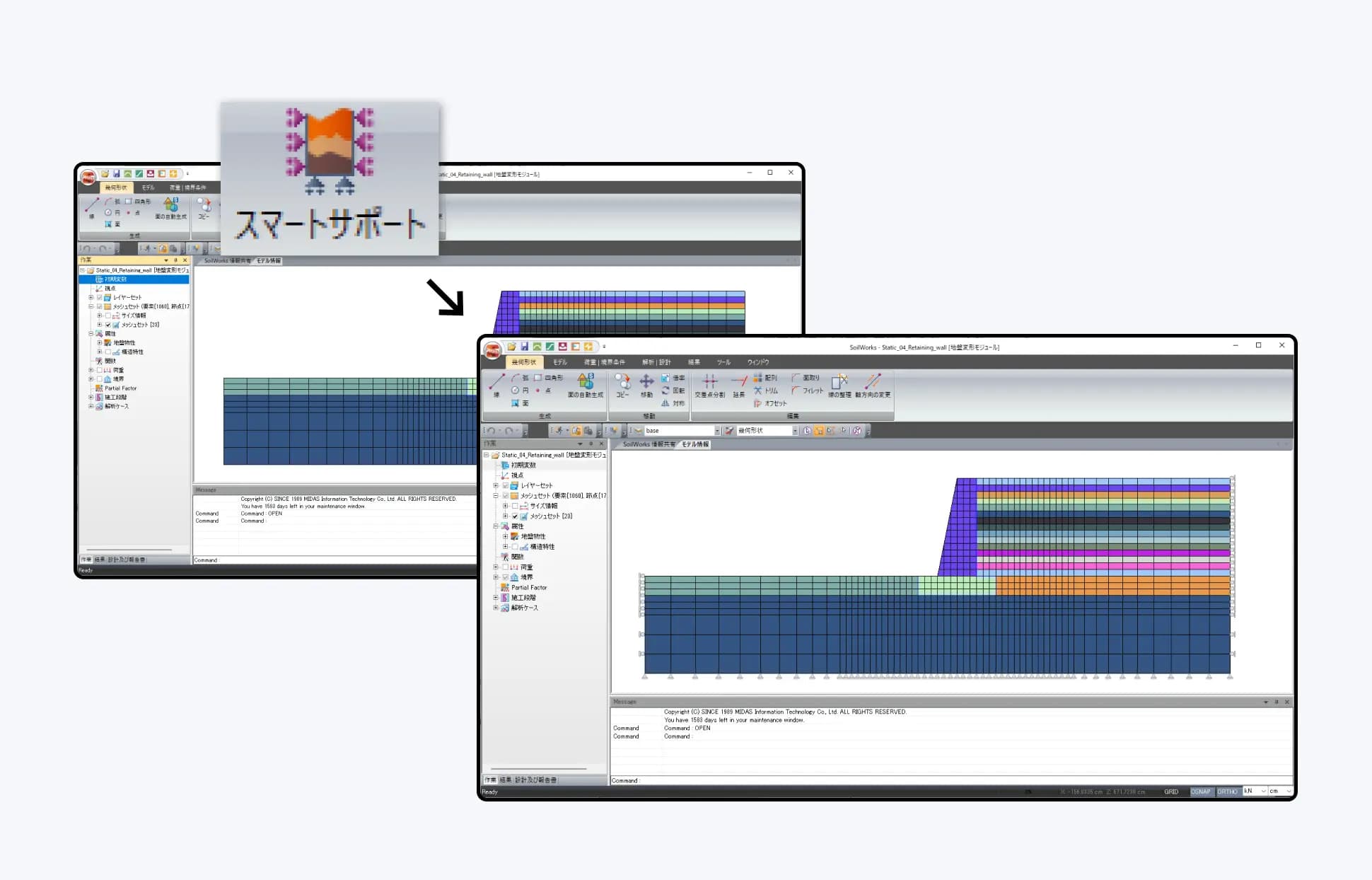Click the 延長 extend tool
Screen dimensions: 1372x880
click(x=739, y=386)
